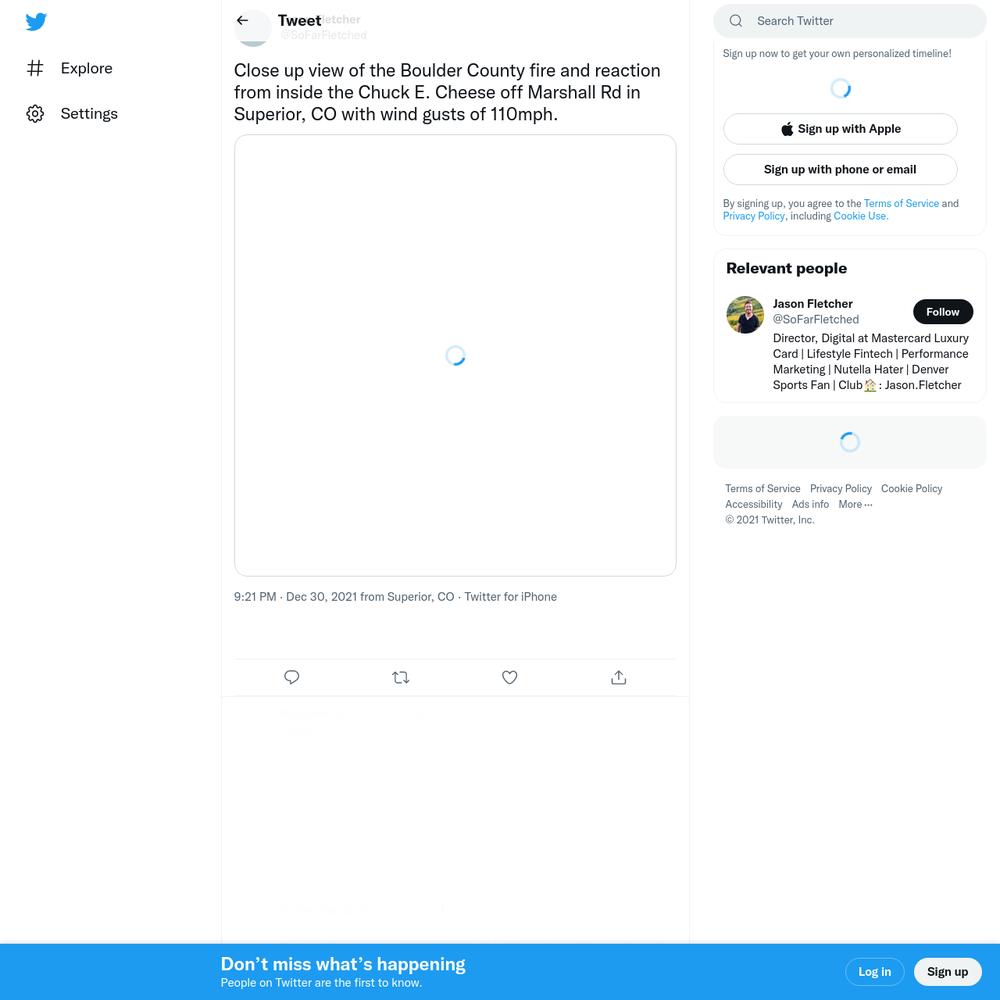Open the Cookie Use link

click(860, 216)
